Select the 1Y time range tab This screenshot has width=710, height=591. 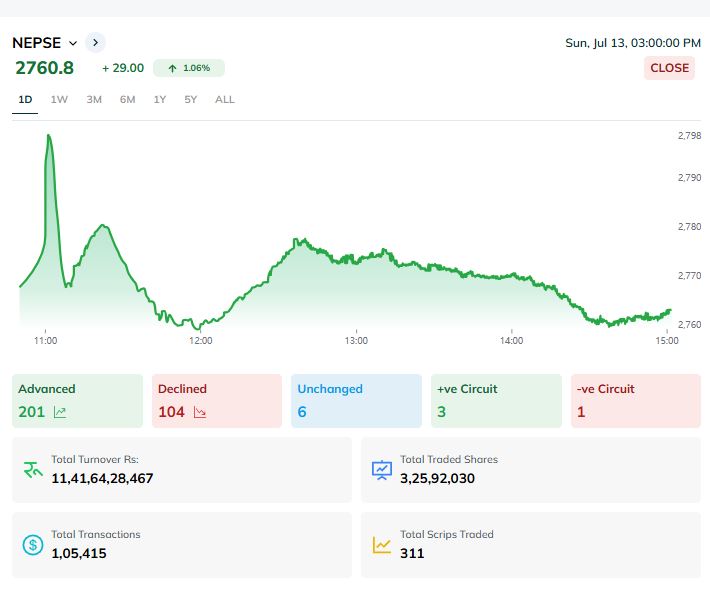tap(160, 100)
